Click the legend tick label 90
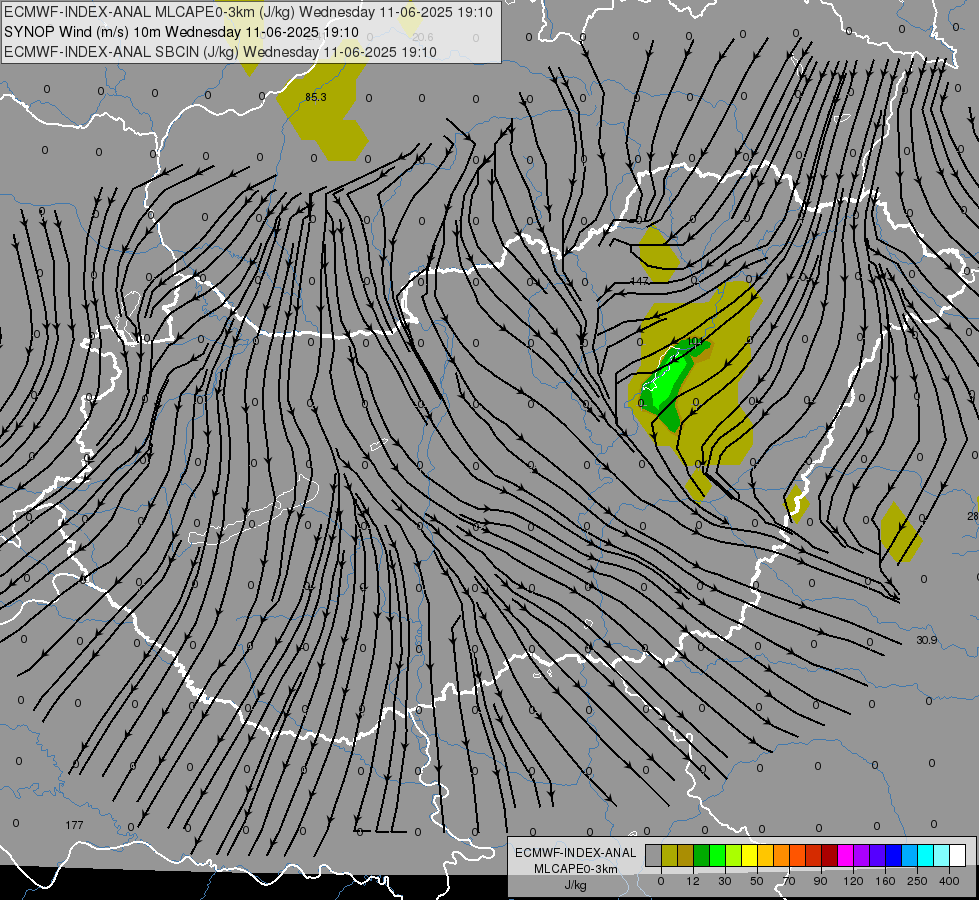 click(x=821, y=881)
